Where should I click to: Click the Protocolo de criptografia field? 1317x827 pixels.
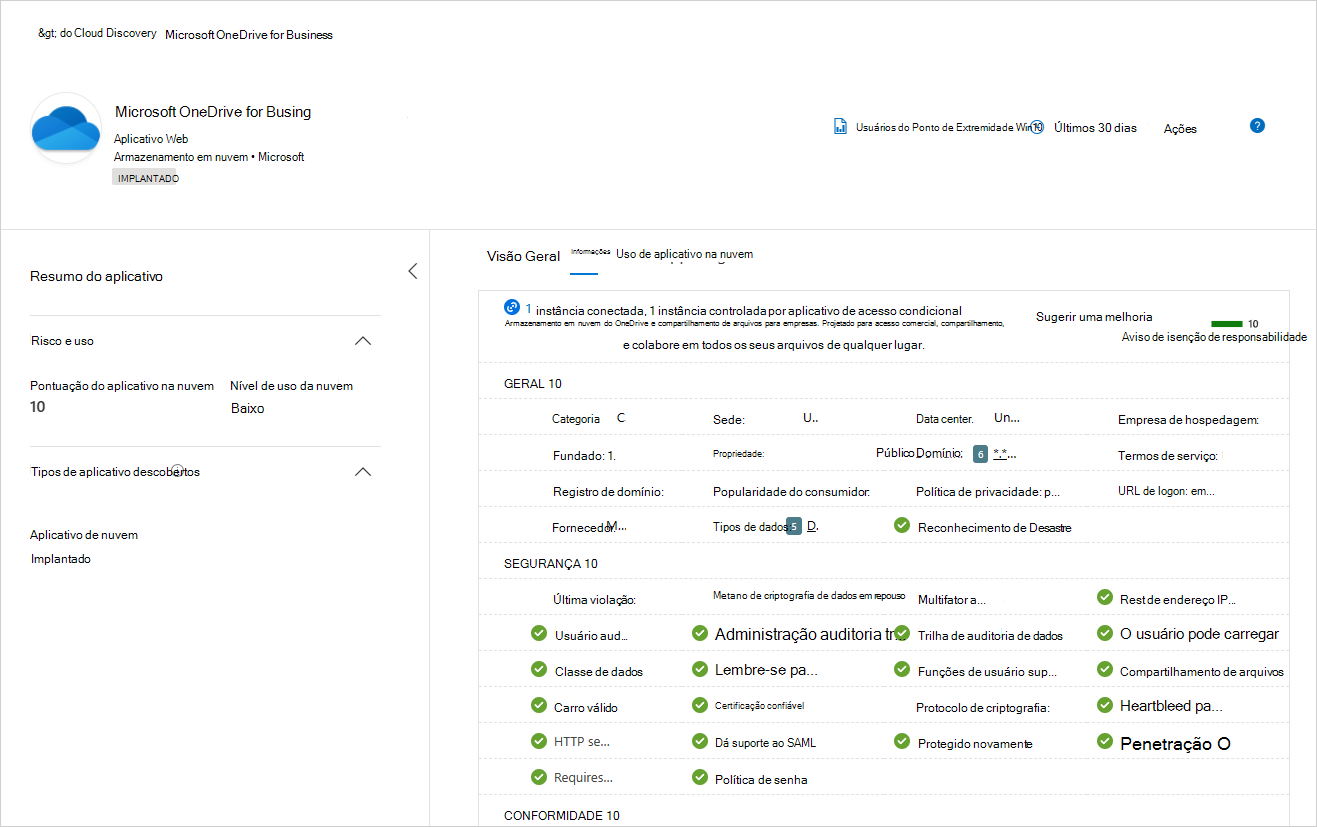(983, 707)
